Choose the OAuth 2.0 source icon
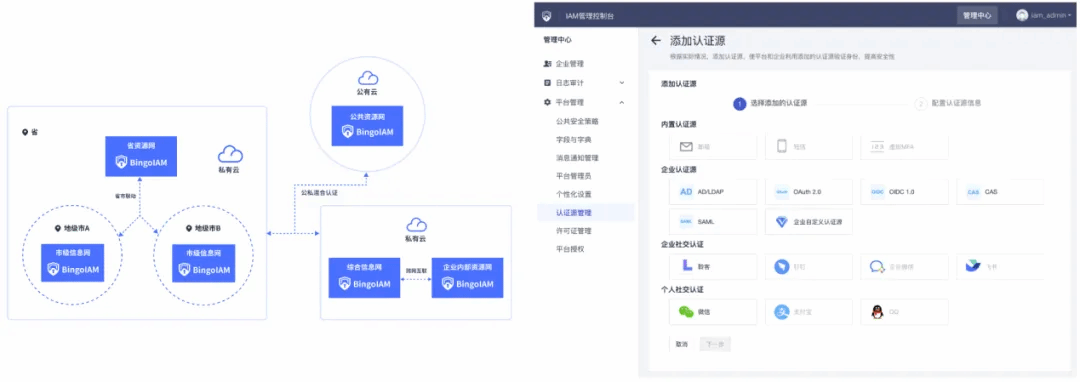 click(782, 192)
